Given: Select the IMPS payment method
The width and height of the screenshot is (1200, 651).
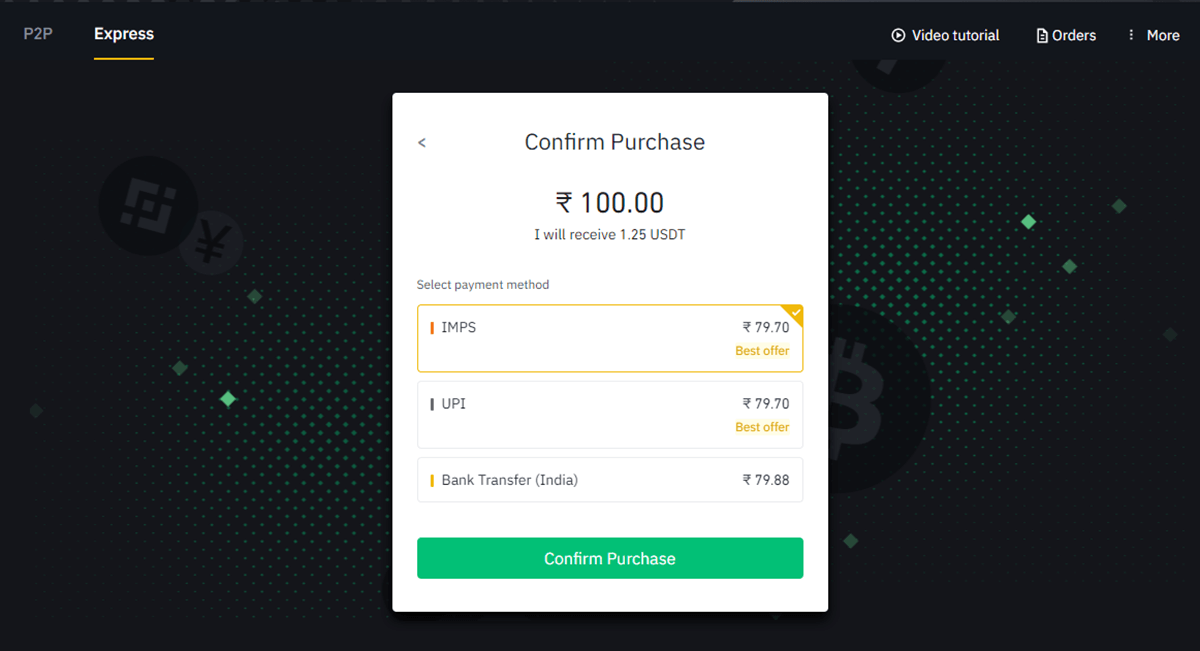Looking at the screenshot, I should tap(610, 338).
